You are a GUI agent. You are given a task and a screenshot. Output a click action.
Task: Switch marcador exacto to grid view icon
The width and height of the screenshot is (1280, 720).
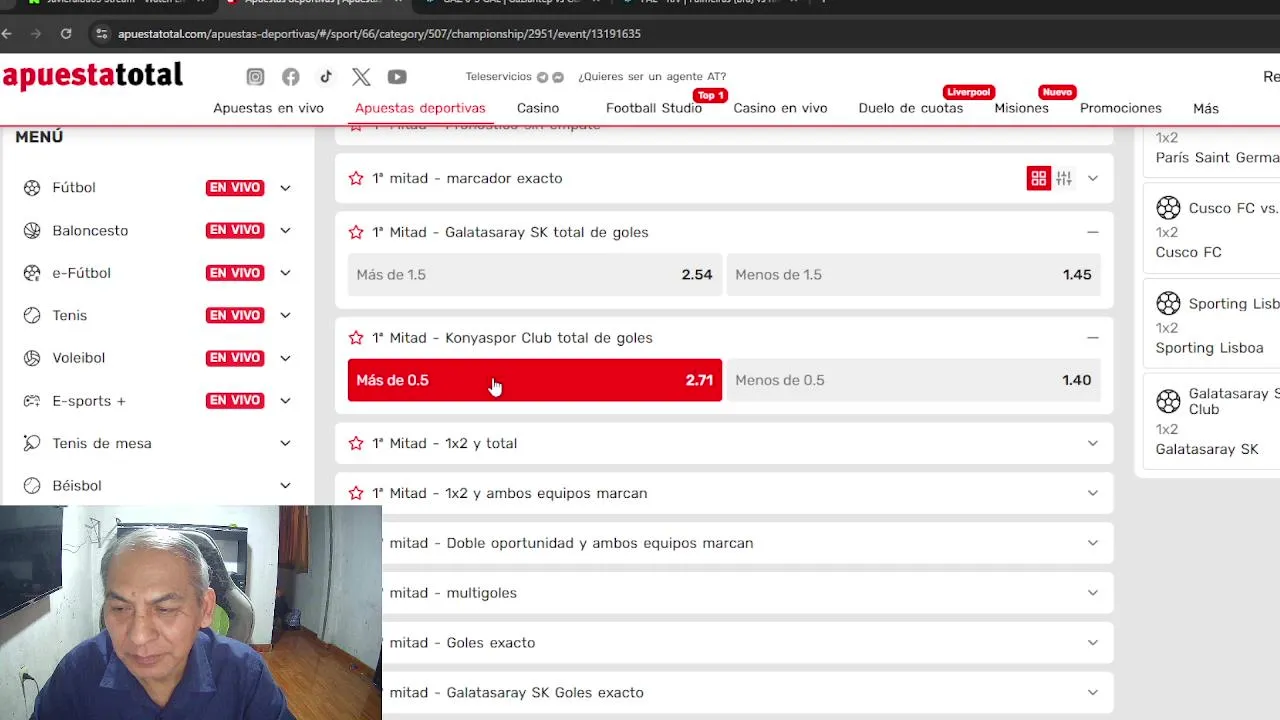coord(1039,178)
